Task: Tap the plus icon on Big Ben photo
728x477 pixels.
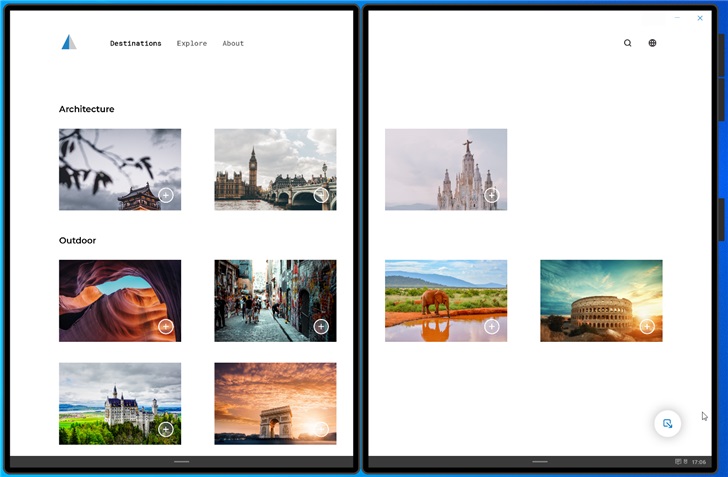Action: pos(321,195)
